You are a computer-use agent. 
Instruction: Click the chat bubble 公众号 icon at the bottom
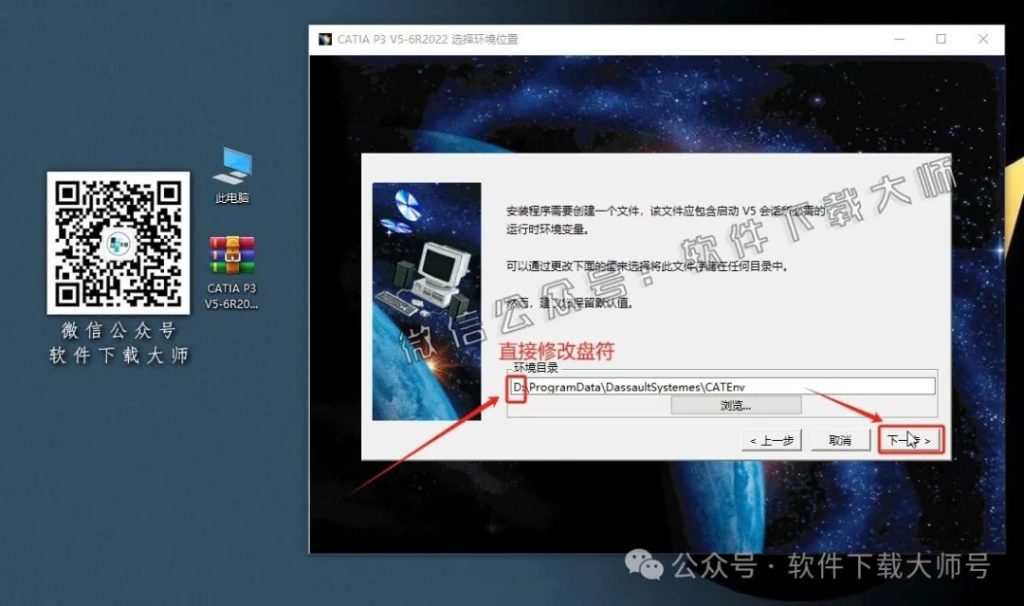click(644, 566)
